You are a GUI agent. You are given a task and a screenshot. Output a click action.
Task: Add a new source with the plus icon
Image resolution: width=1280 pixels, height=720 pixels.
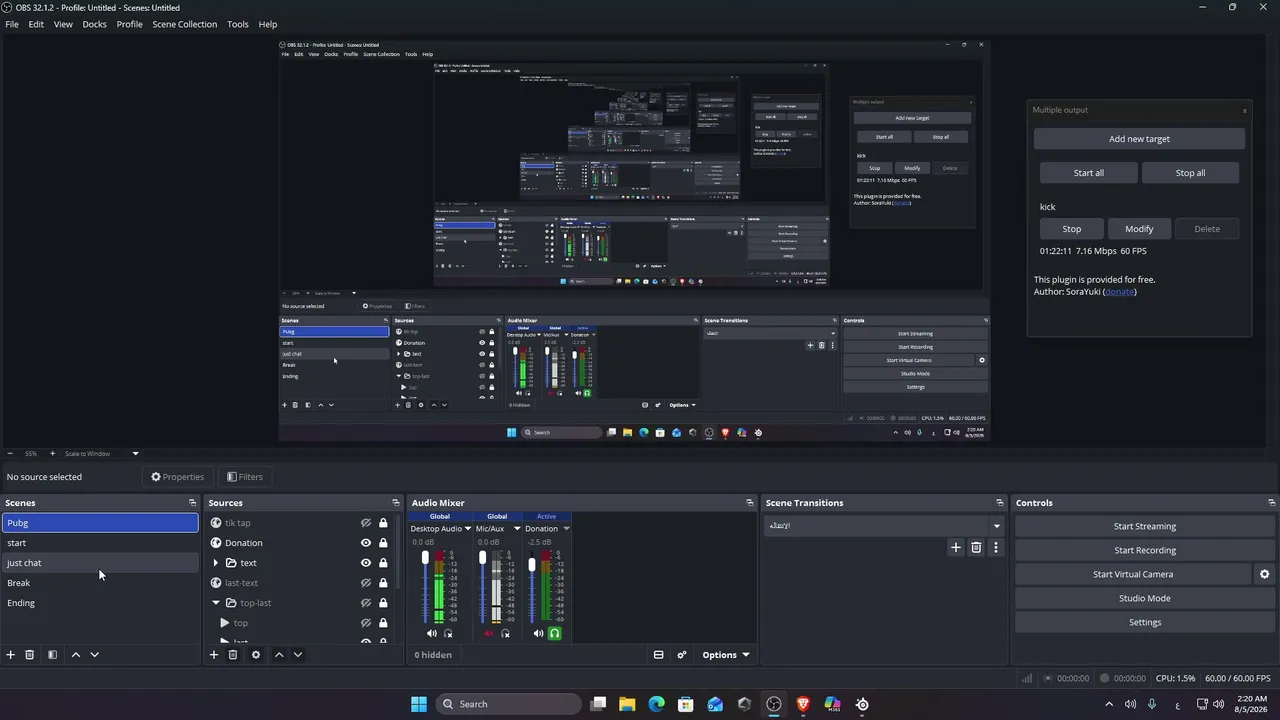pyautogui.click(x=213, y=655)
